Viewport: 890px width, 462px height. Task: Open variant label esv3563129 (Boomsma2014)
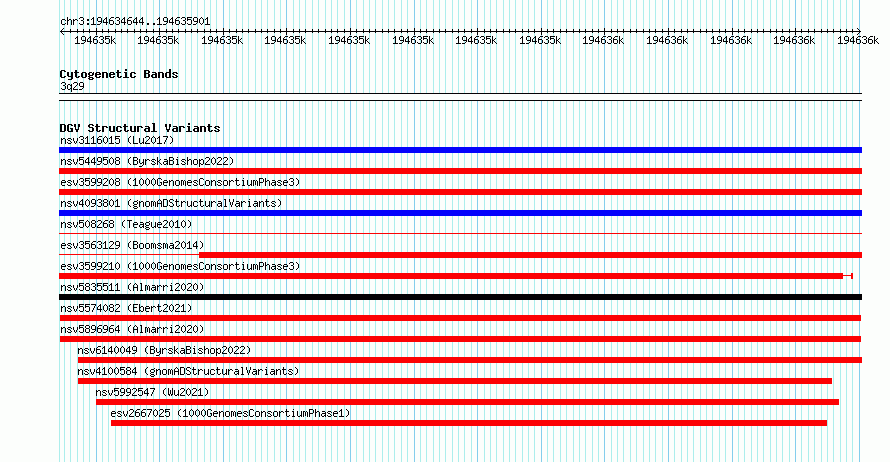(x=132, y=245)
